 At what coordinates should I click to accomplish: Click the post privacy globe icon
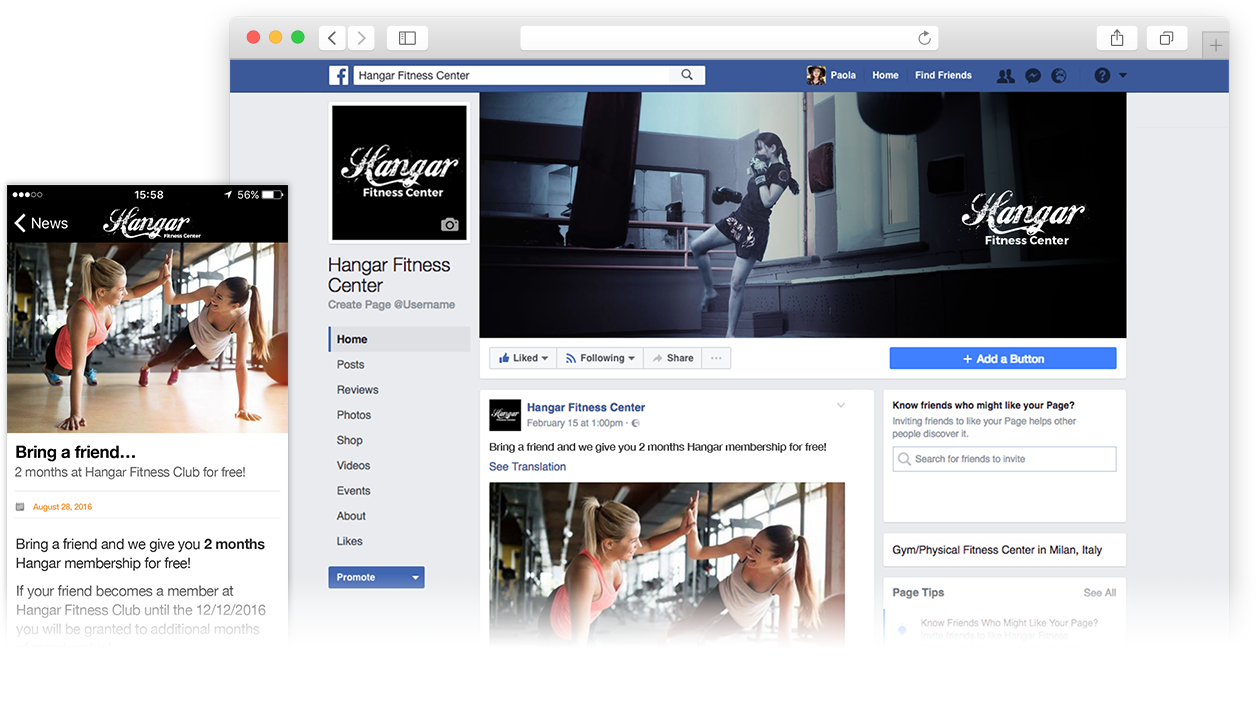point(636,424)
